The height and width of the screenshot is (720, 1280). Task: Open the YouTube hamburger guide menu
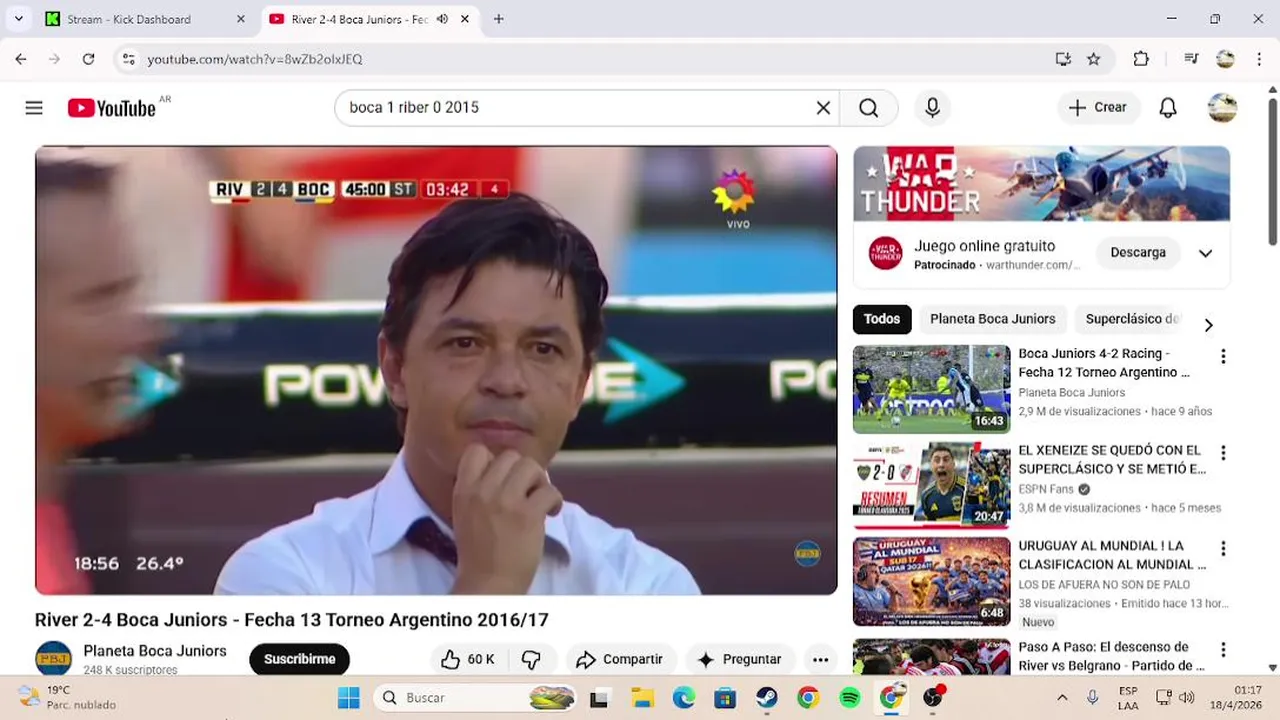tap(34, 107)
